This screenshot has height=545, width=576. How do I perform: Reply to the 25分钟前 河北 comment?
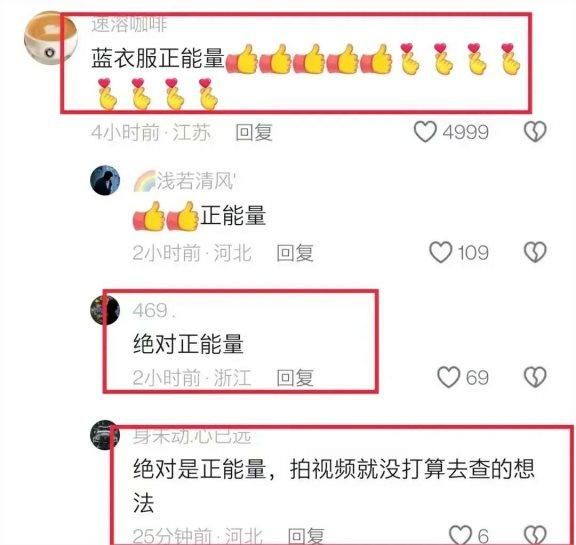tap(306, 536)
